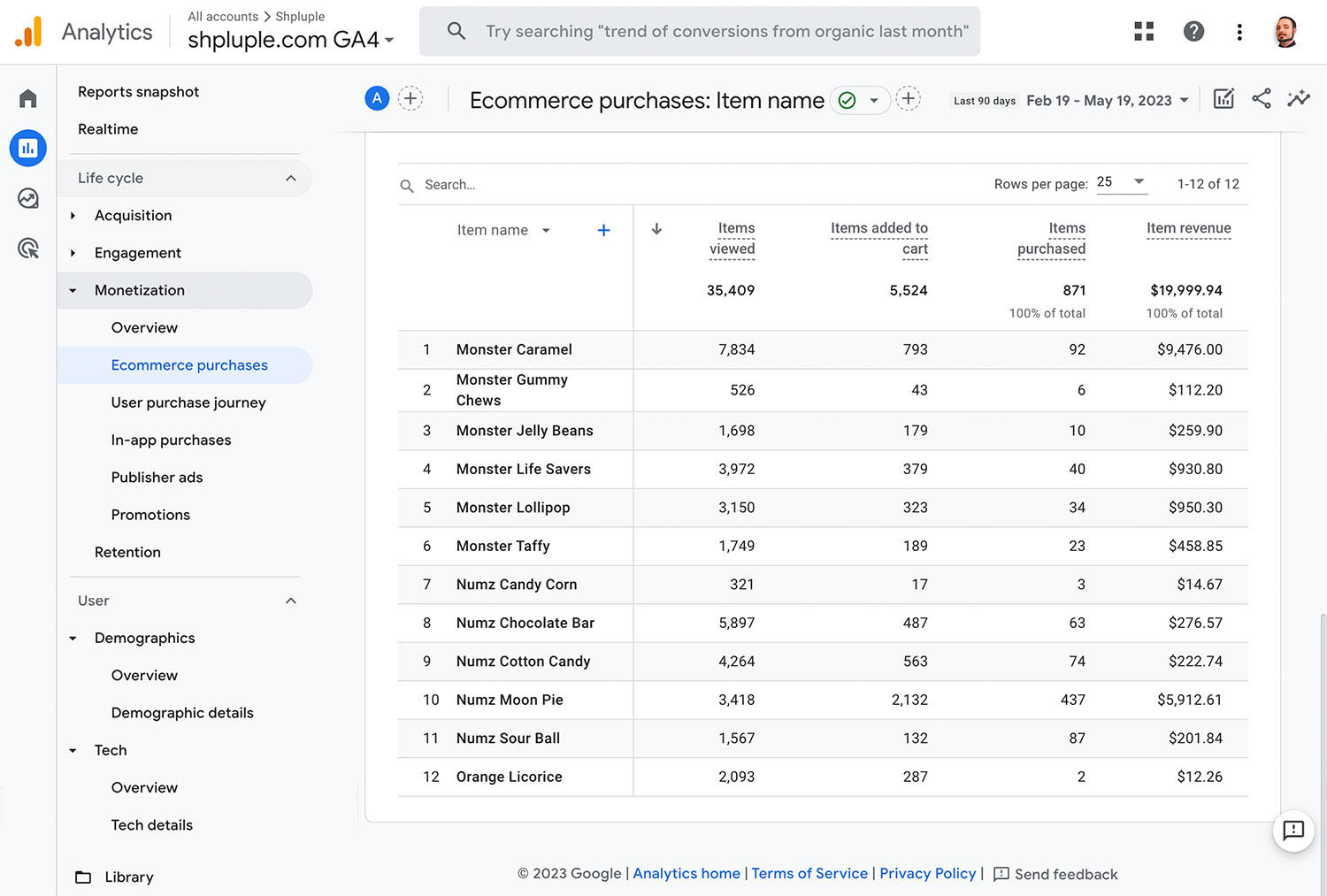Add filter plus icon beside report title
1327x896 pixels.
[908, 98]
